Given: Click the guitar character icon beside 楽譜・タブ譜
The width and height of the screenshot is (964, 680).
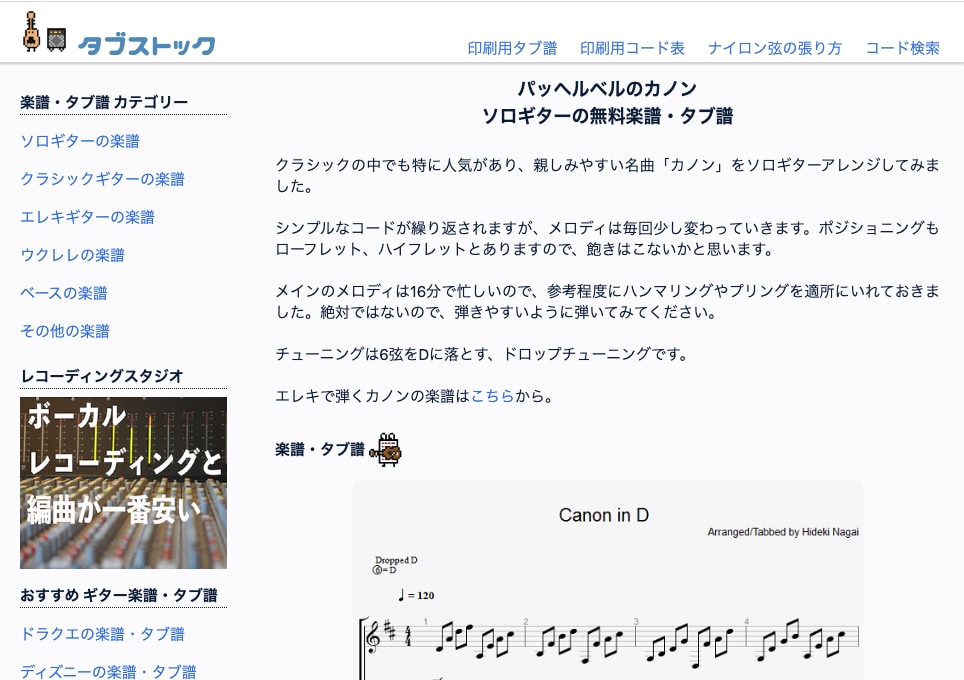Looking at the screenshot, I should point(385,449).
